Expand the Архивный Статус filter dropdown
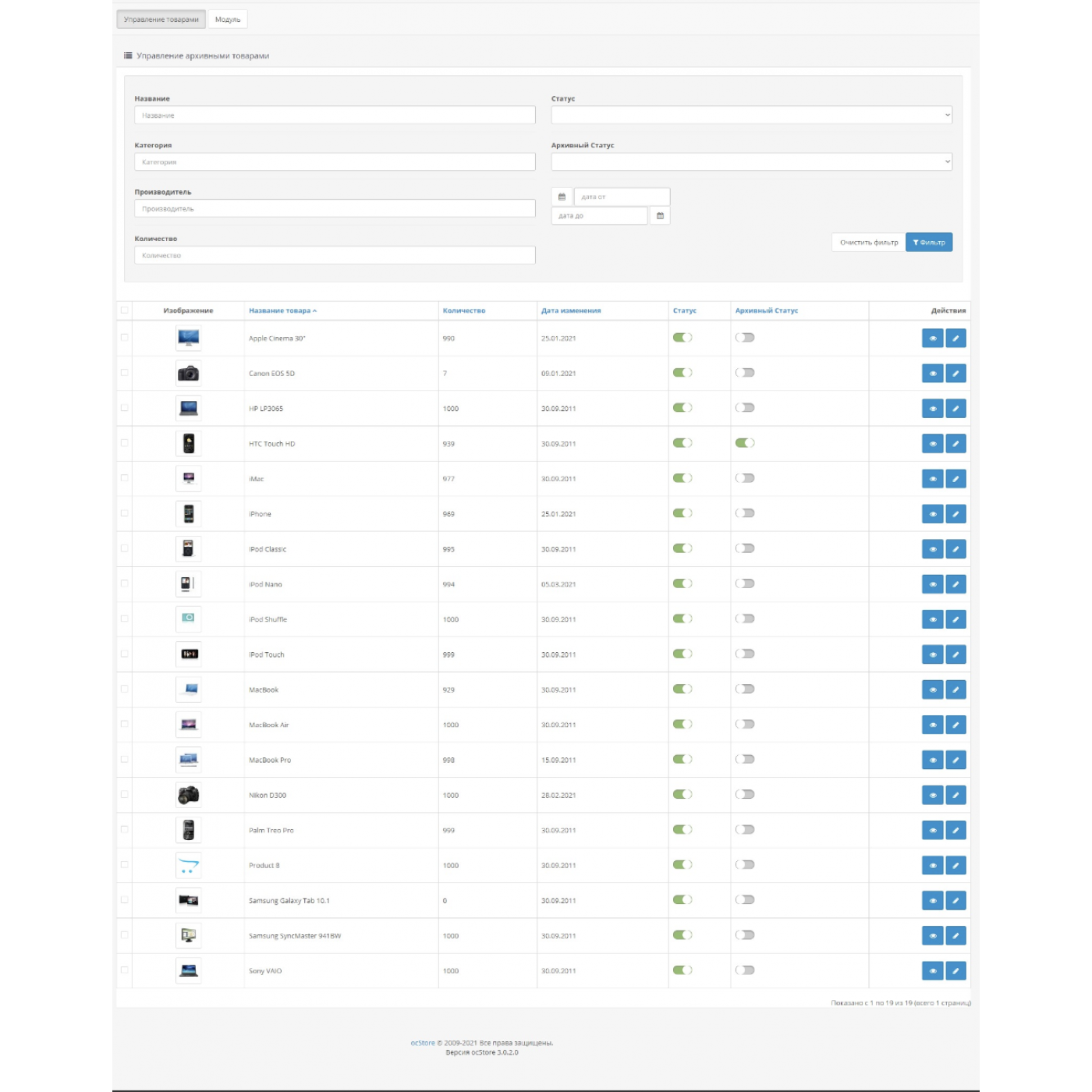 click(751, 162)
